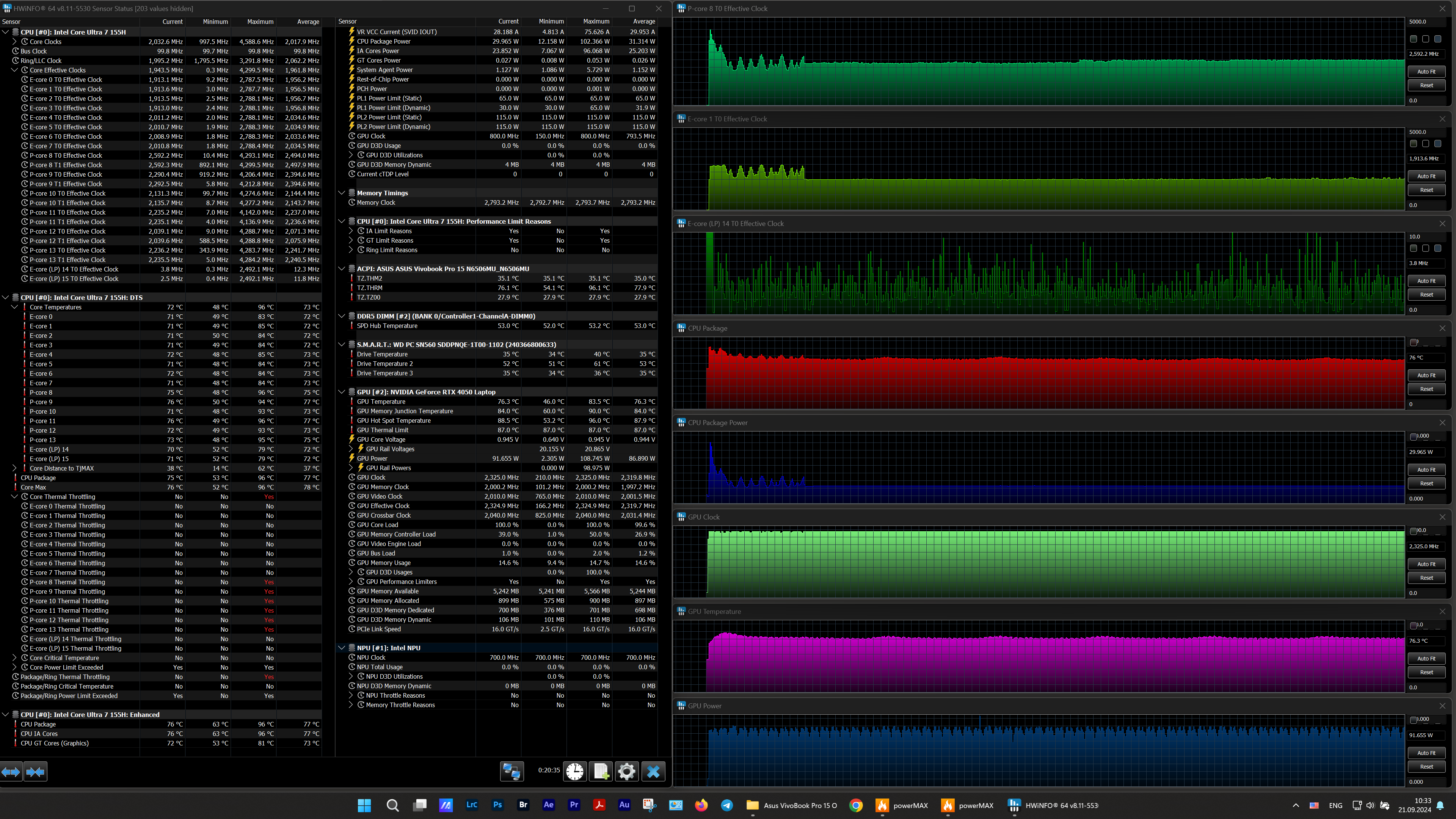Toggle third checkbox in E-core 1 graph
The image size is (1456, 819).
1438,144
